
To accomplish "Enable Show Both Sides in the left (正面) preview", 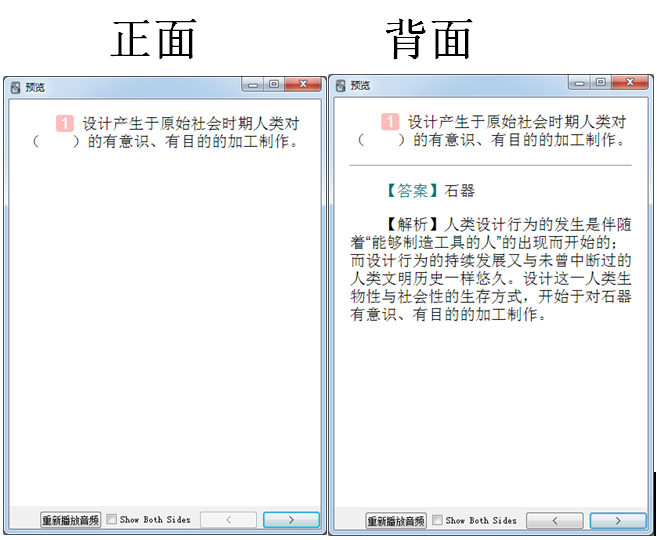I will click(x=111, y=519).
